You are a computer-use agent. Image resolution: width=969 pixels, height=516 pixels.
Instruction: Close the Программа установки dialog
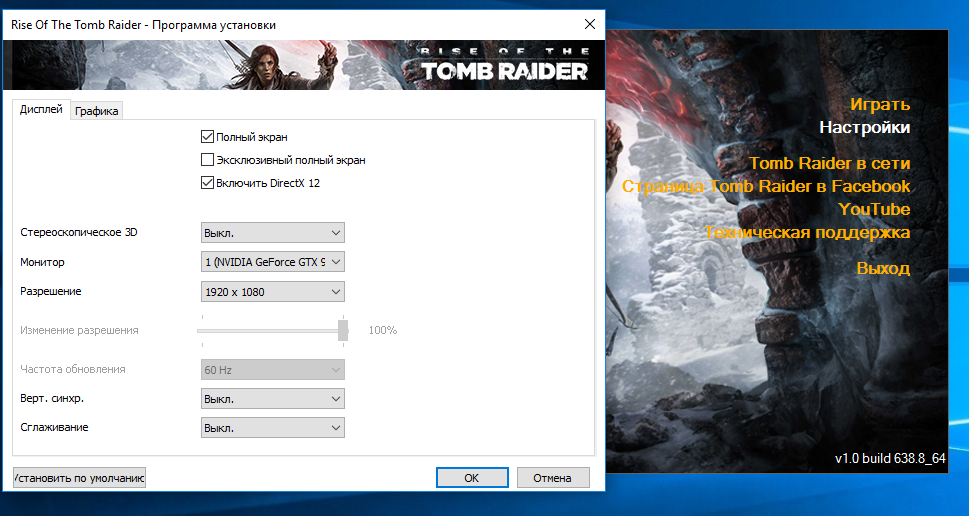(590, 24)
